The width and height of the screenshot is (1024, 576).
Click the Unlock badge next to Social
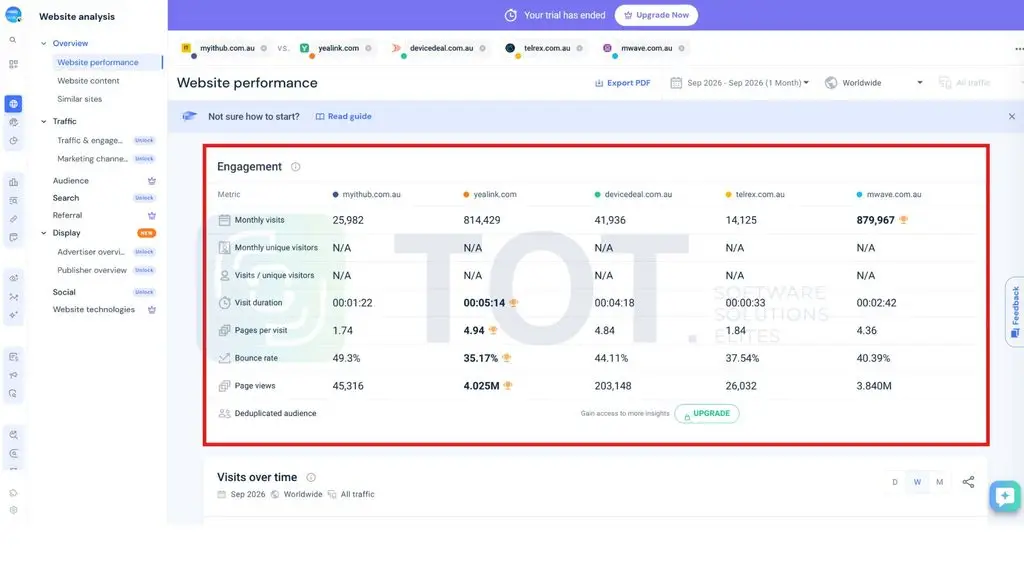click(144, 293)
